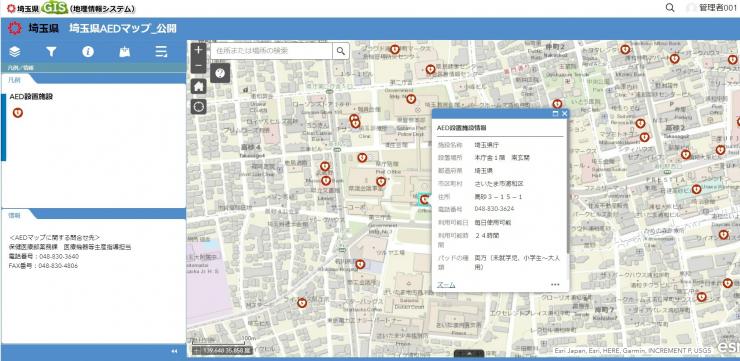Screen dimensions: 740x361
Task: Return map to the default home extent
Action: click(x=199, y=86)
